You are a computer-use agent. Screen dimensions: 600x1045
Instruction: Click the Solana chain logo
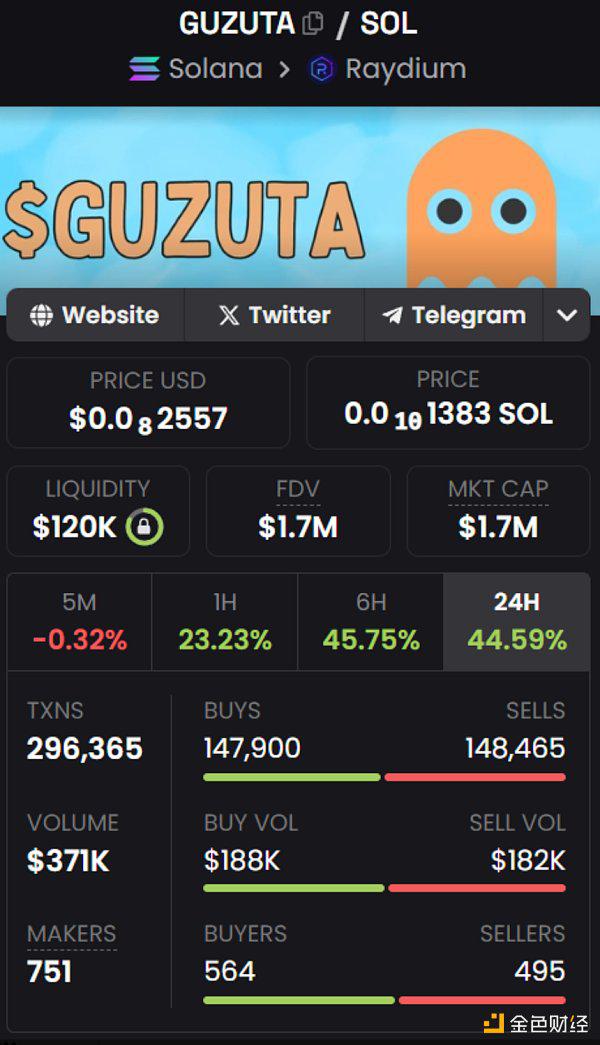pos(144,69)
